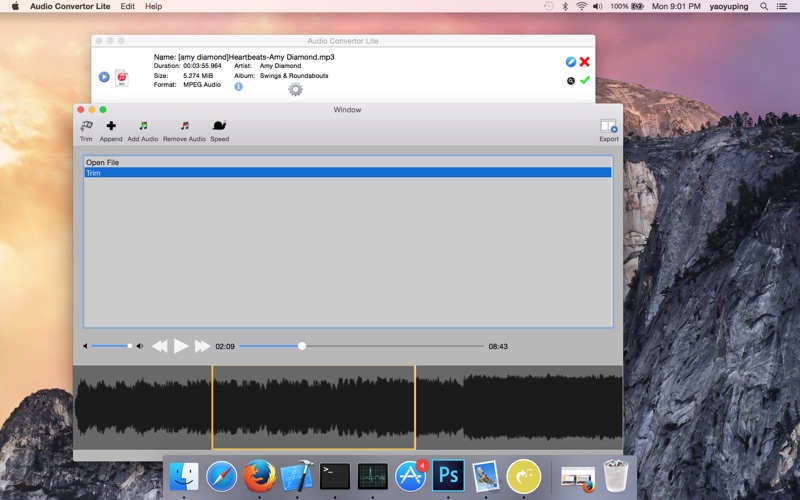This screenshot has width=800, height=500.
Task: Click the waveform right of the selection
Action: click(x=519, y=407)
